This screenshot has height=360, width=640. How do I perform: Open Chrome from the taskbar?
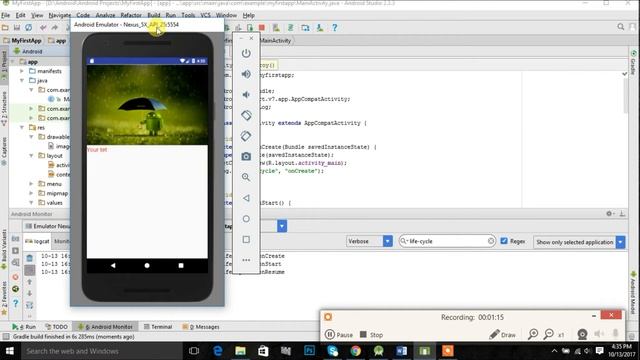[356, 351]
